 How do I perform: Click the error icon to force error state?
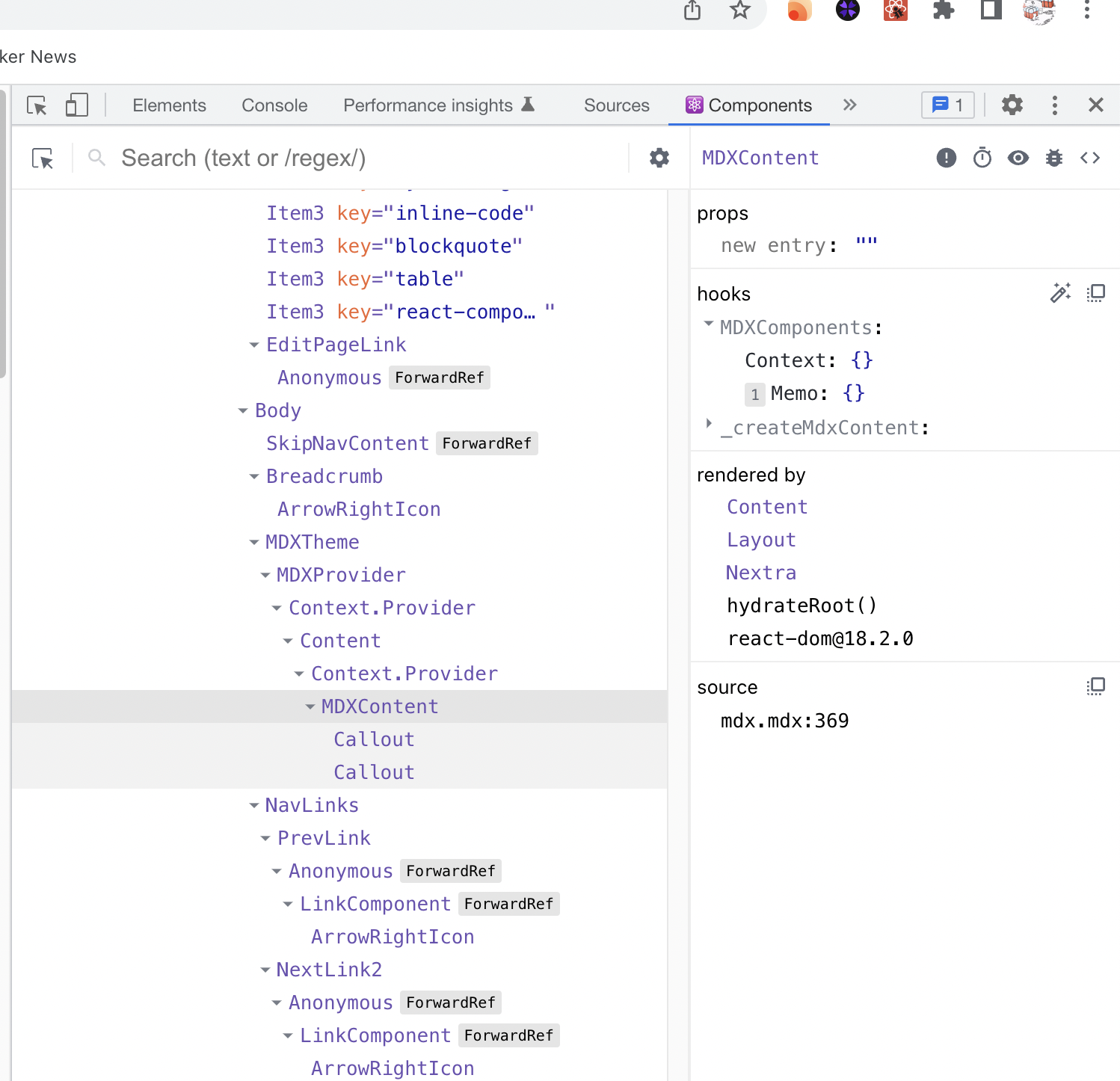tap(946, 158)
